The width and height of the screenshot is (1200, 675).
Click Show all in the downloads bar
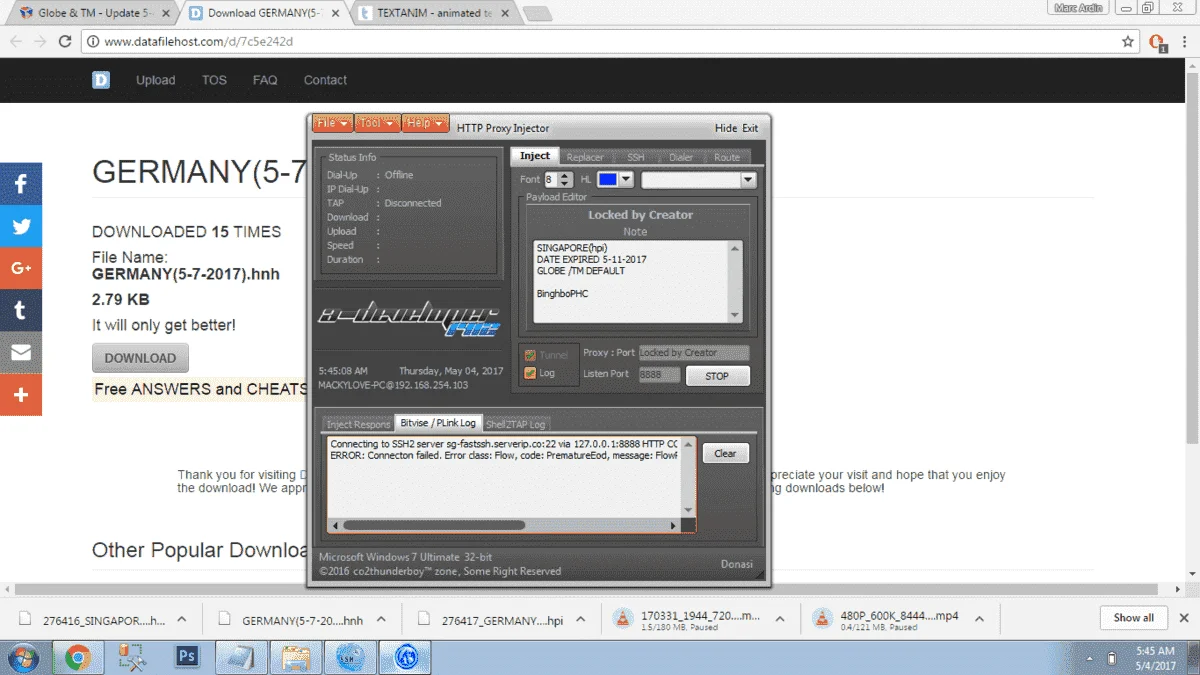(x=1134, y=618)
